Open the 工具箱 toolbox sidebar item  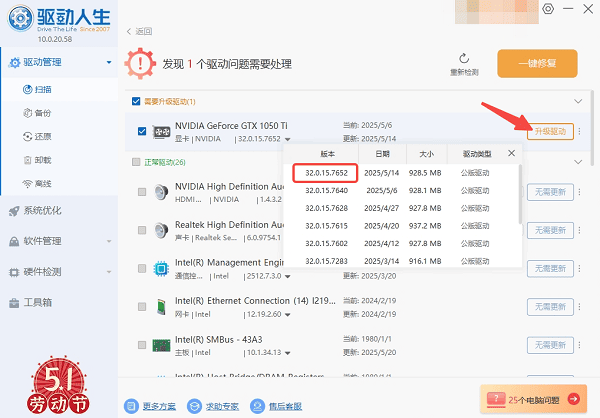pyautogui.click(x=31, y=302)
